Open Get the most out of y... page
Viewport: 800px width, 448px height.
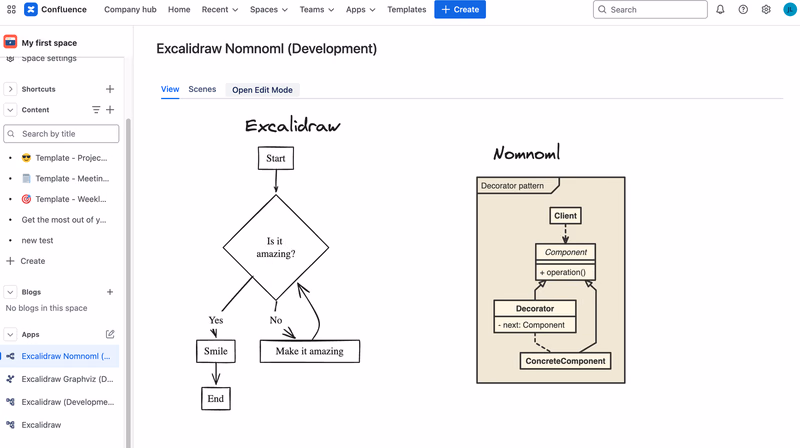64,220
